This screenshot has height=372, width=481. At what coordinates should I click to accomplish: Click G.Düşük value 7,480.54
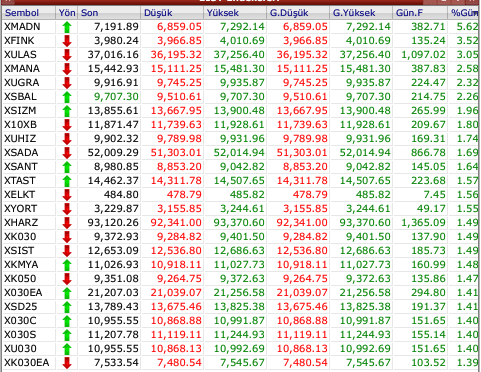coord(305,363)
